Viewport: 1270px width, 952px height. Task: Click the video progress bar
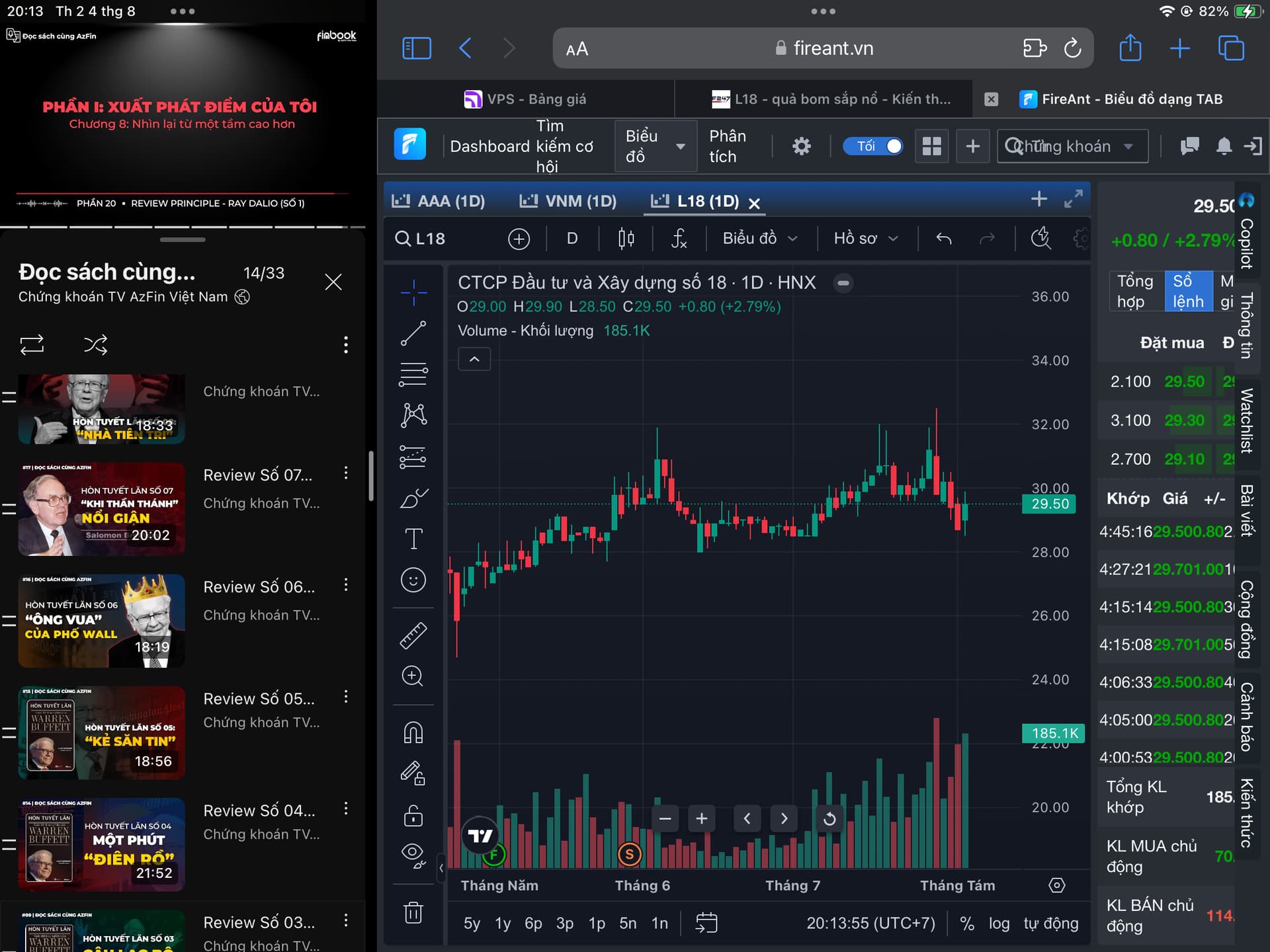(182, 227)
